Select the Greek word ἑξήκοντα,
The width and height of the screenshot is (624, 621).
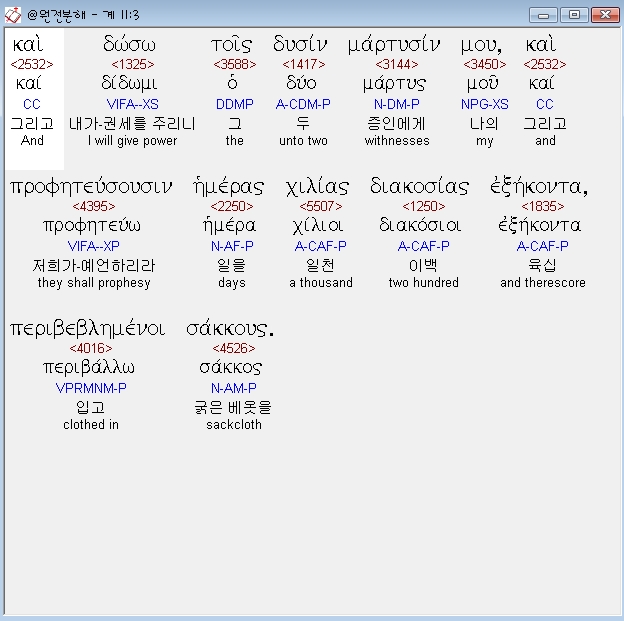point(539,186)
